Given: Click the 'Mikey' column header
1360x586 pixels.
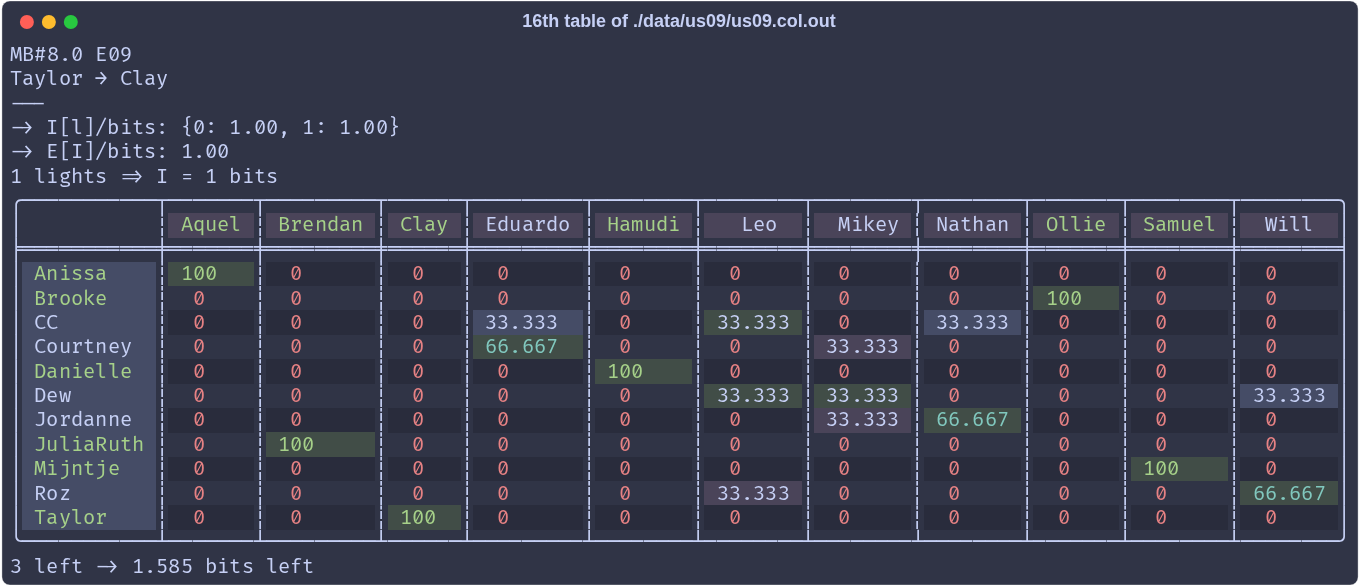Looking at the screenshot, I should click(x=862, y=225).
